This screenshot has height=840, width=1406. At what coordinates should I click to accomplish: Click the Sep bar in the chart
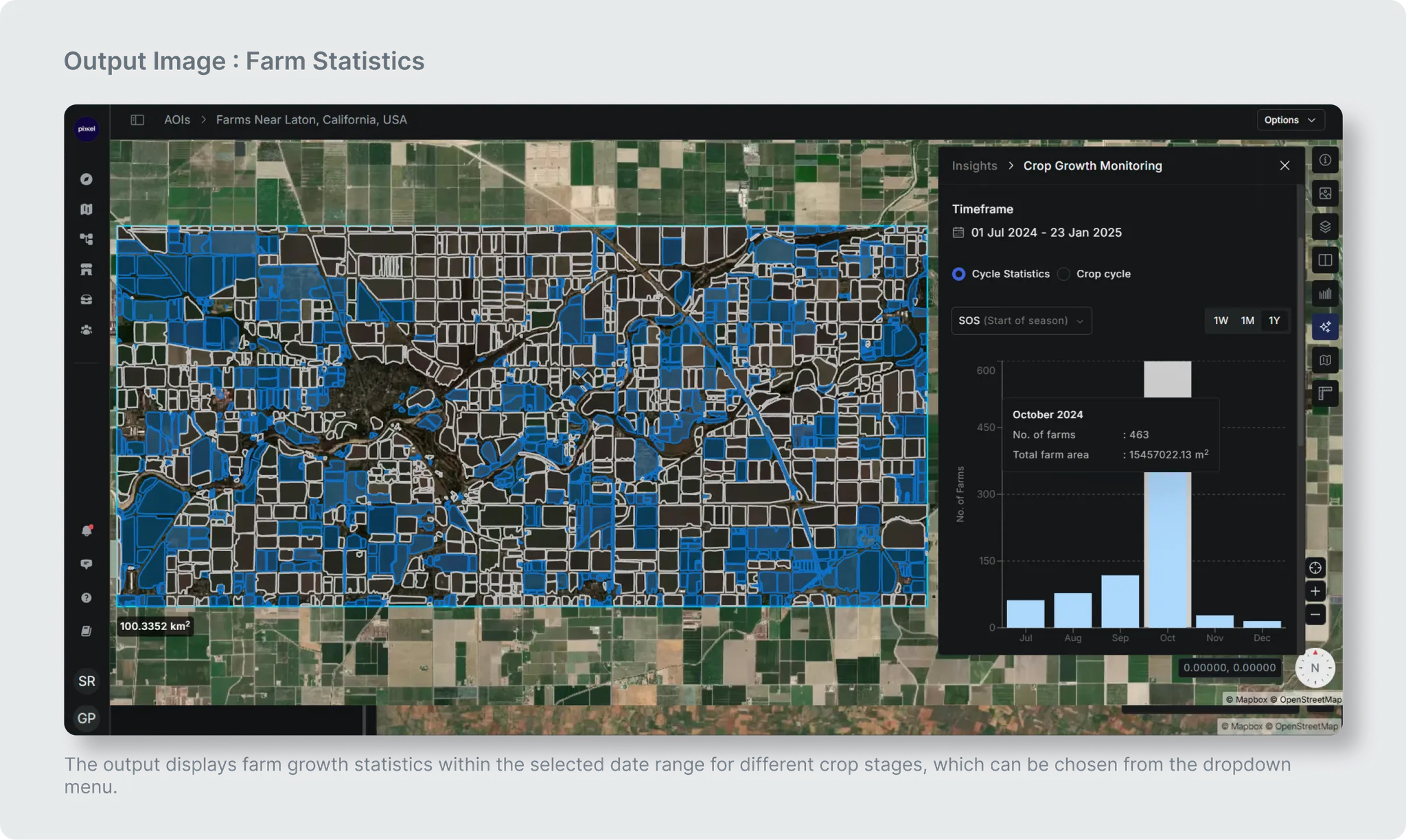click(1120, 601)
